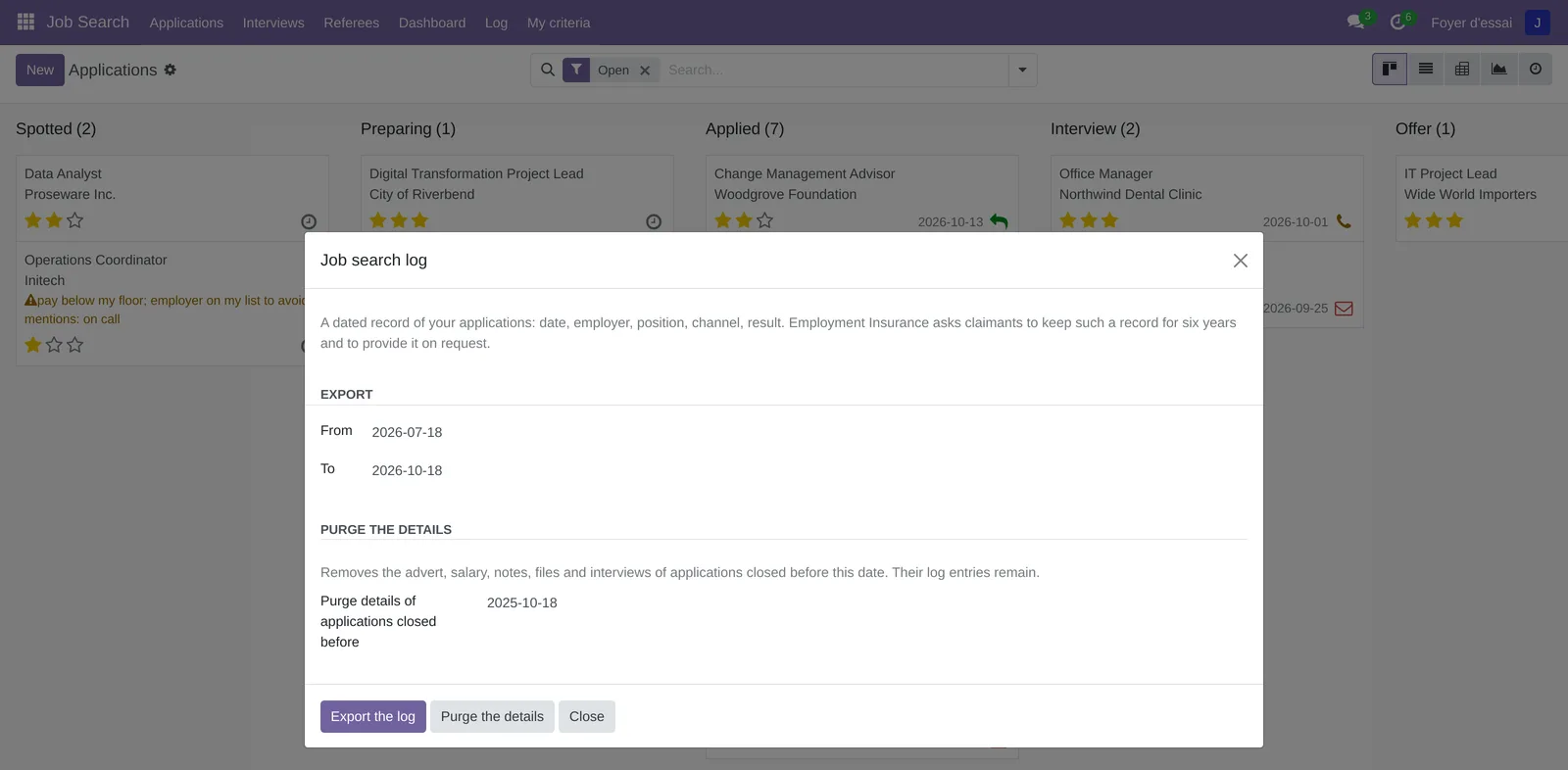
Task: Remove the Open filter facet
Action: point(645,71)
